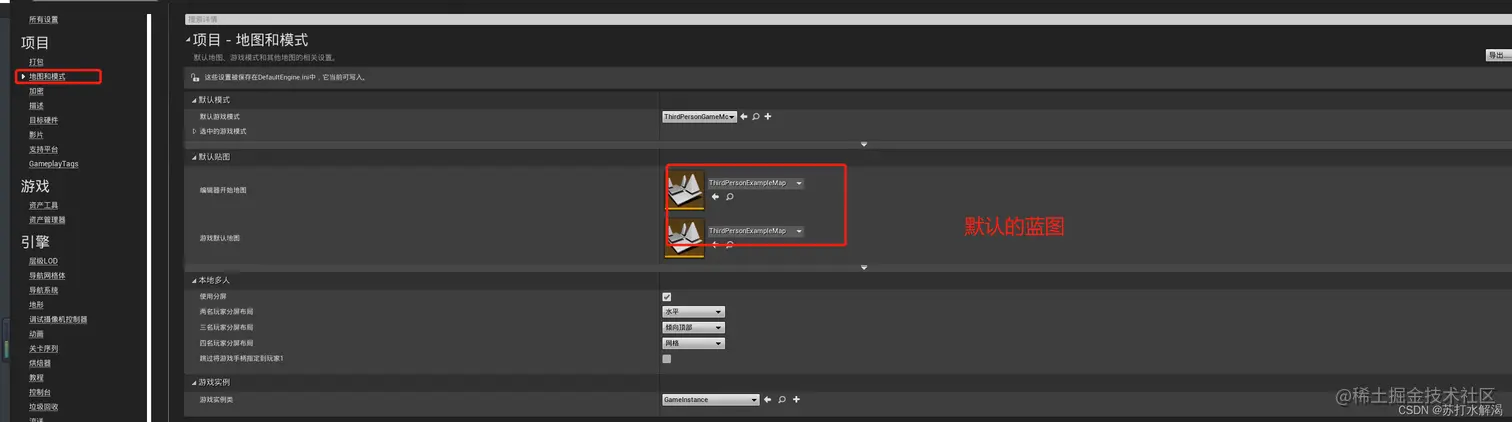1512x422 pixels.
Task: Create new game instance class
Action: coord(796,400)
